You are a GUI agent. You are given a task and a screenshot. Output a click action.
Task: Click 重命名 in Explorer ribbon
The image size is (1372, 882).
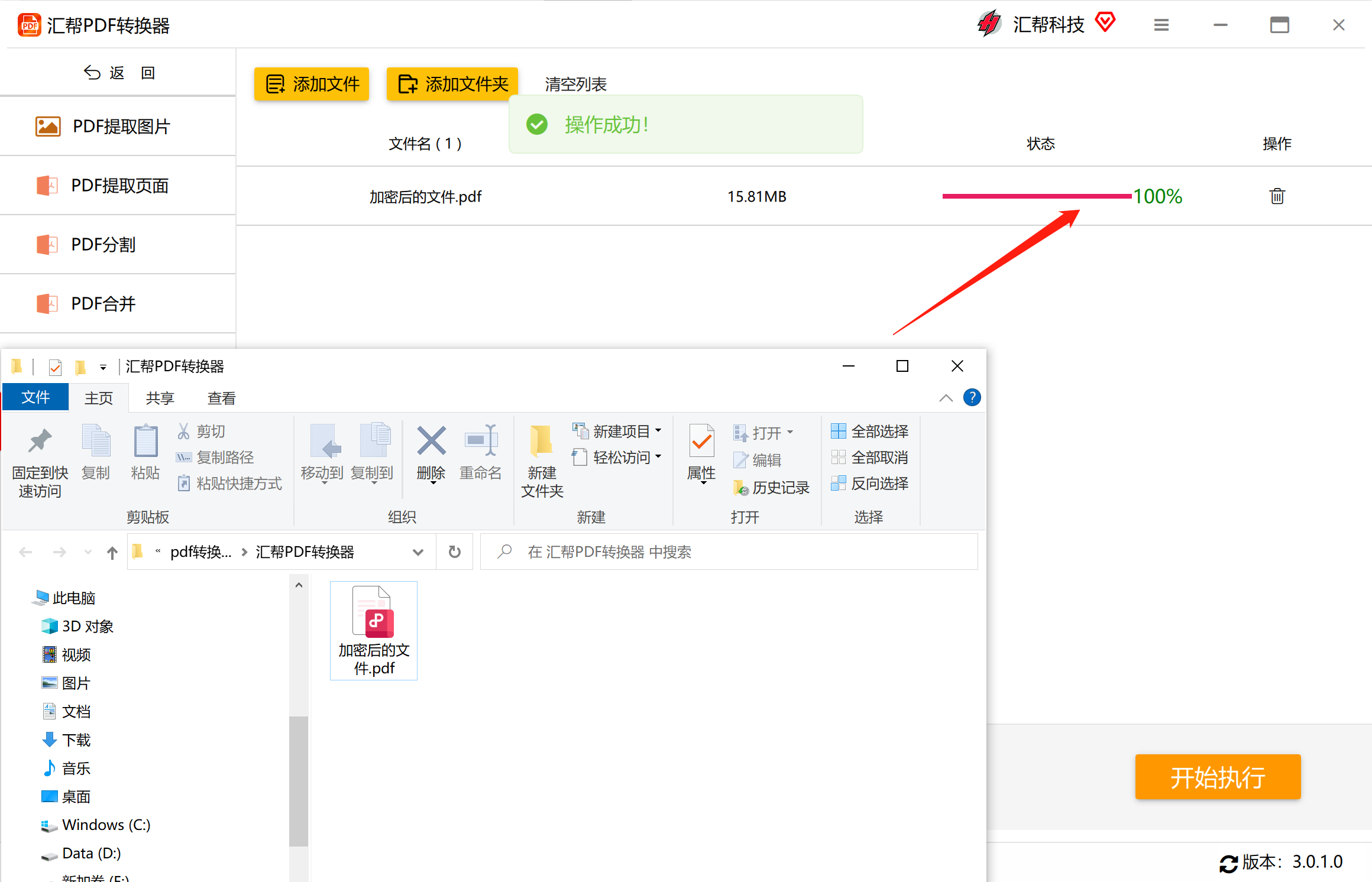[x=481, y=453]
